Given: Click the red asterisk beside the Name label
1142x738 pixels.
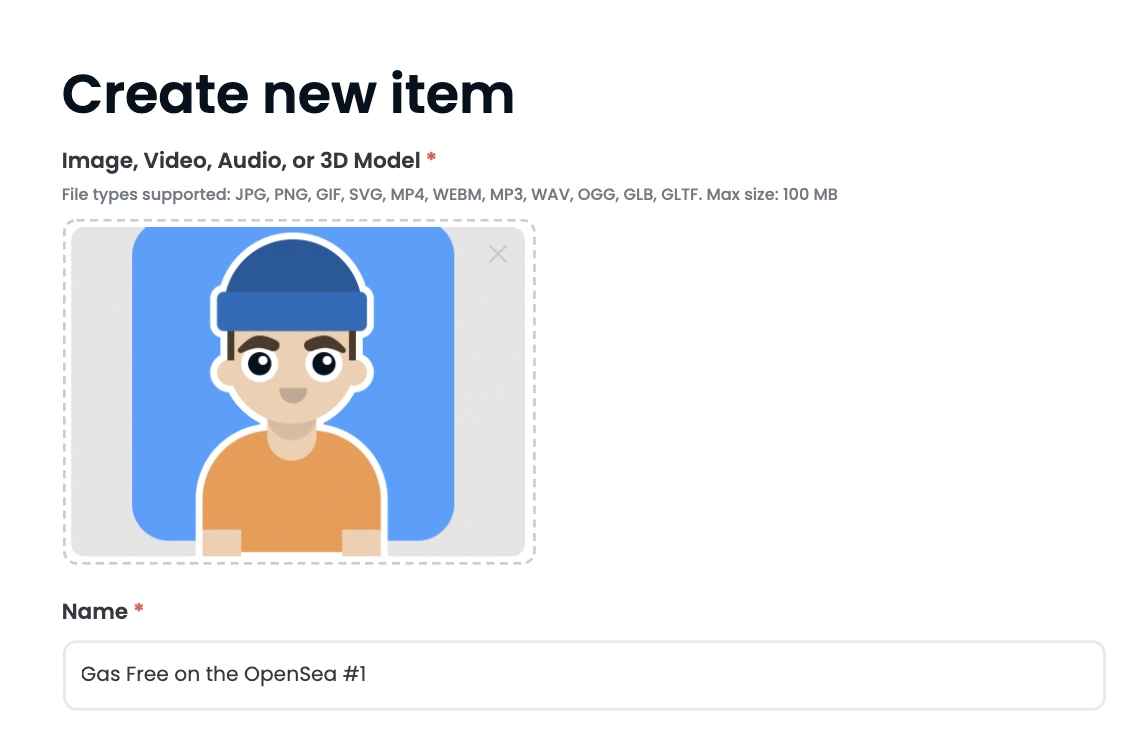Looking at the screenshot, I should point(138,608).
